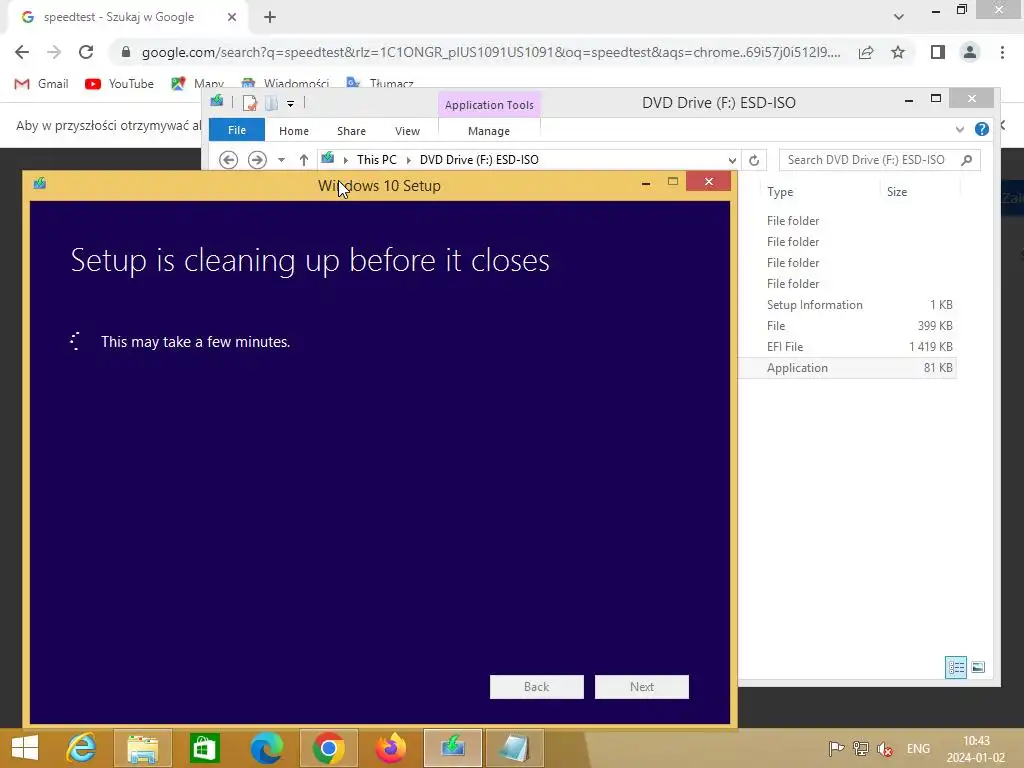Launch Firefox from the taskbar
Viewport: 1024px width, 768px height.
pos(391,748)
